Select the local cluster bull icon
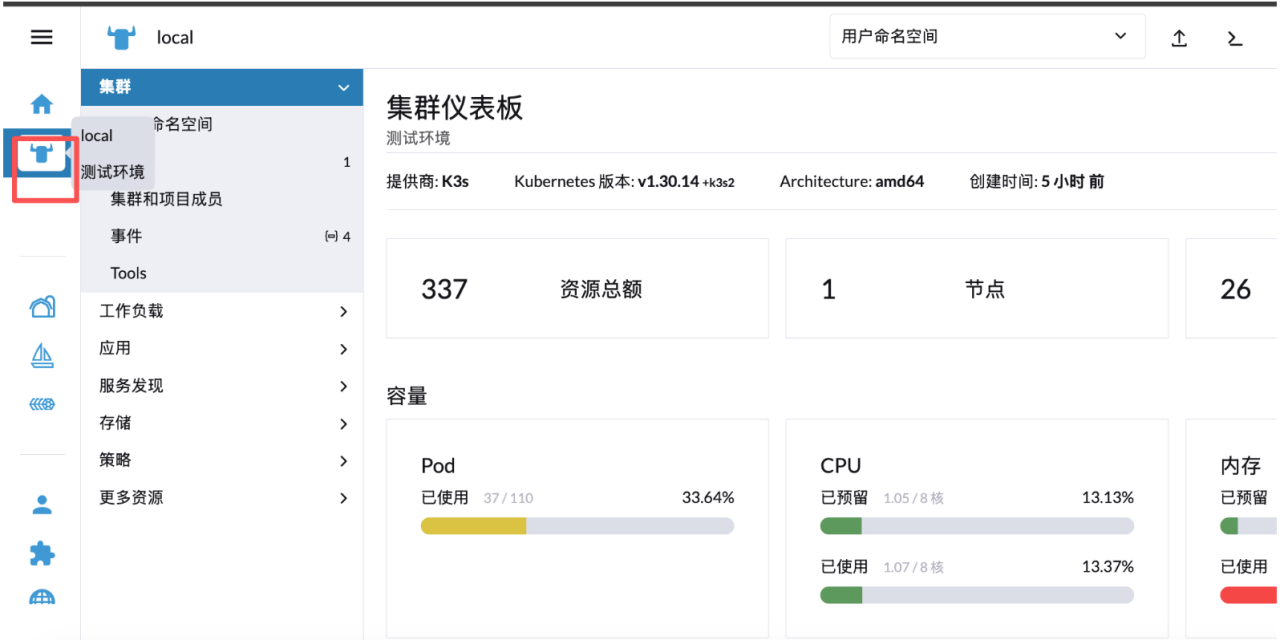The height and width of the screenshot is (640, 1280). coord(41,154)
